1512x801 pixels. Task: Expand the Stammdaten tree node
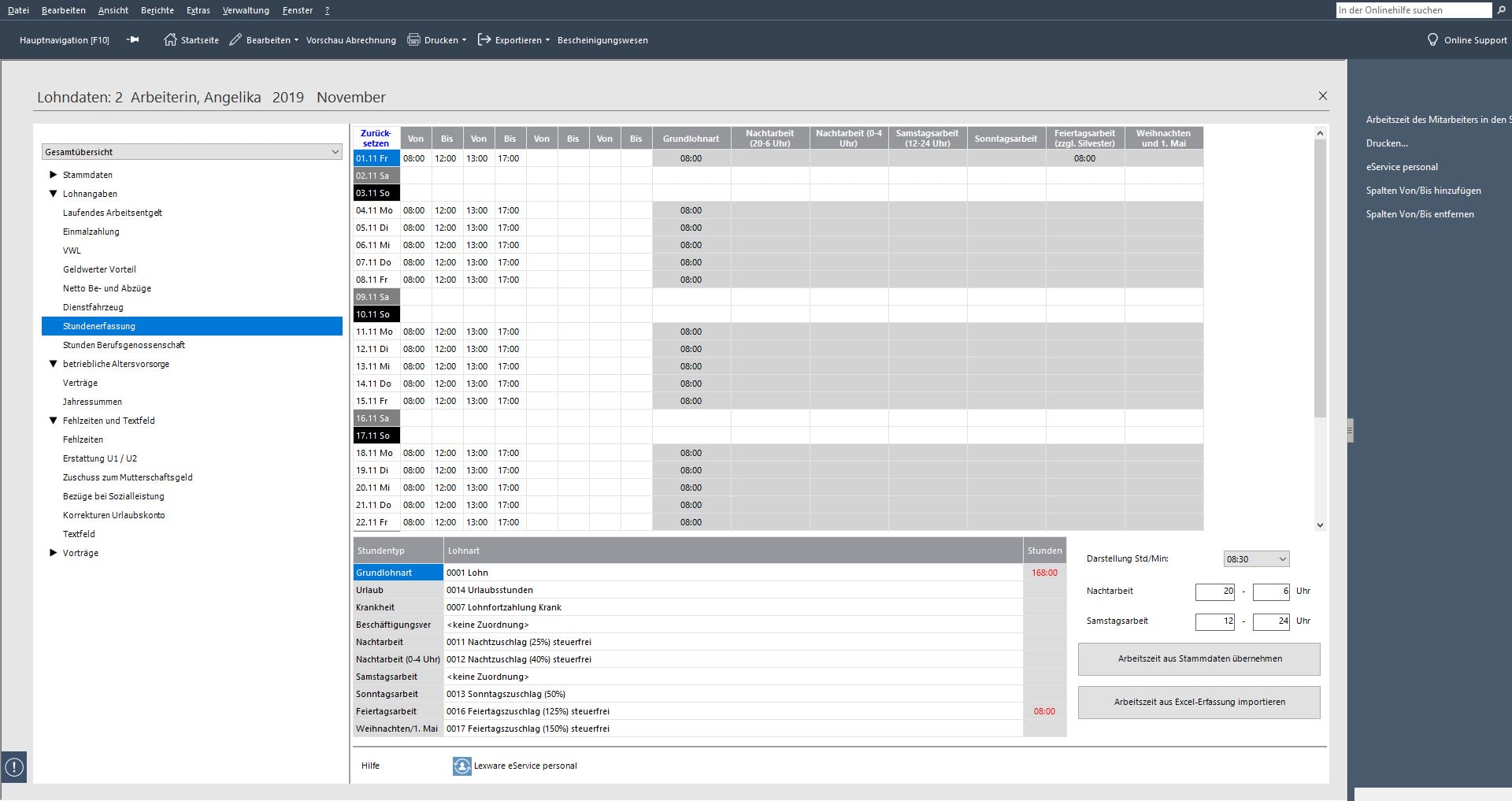click(54, 175)
